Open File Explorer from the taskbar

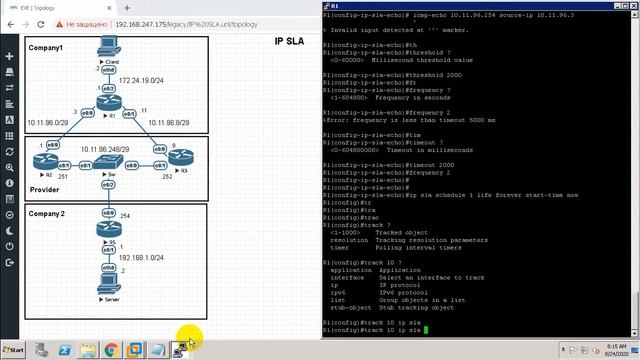pyautogui.click(x=88, y=350)
